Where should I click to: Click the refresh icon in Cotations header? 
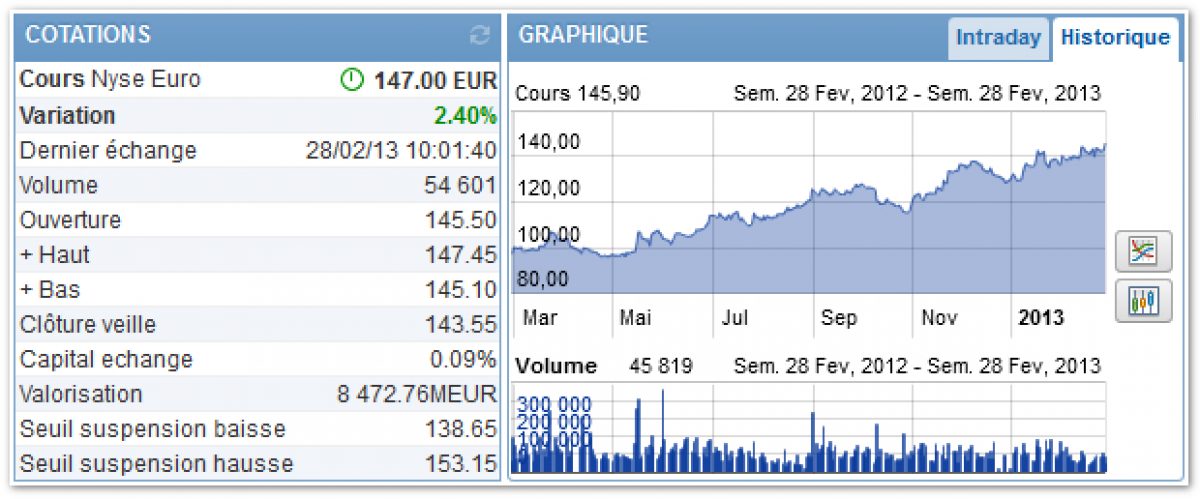coord(480,36)
